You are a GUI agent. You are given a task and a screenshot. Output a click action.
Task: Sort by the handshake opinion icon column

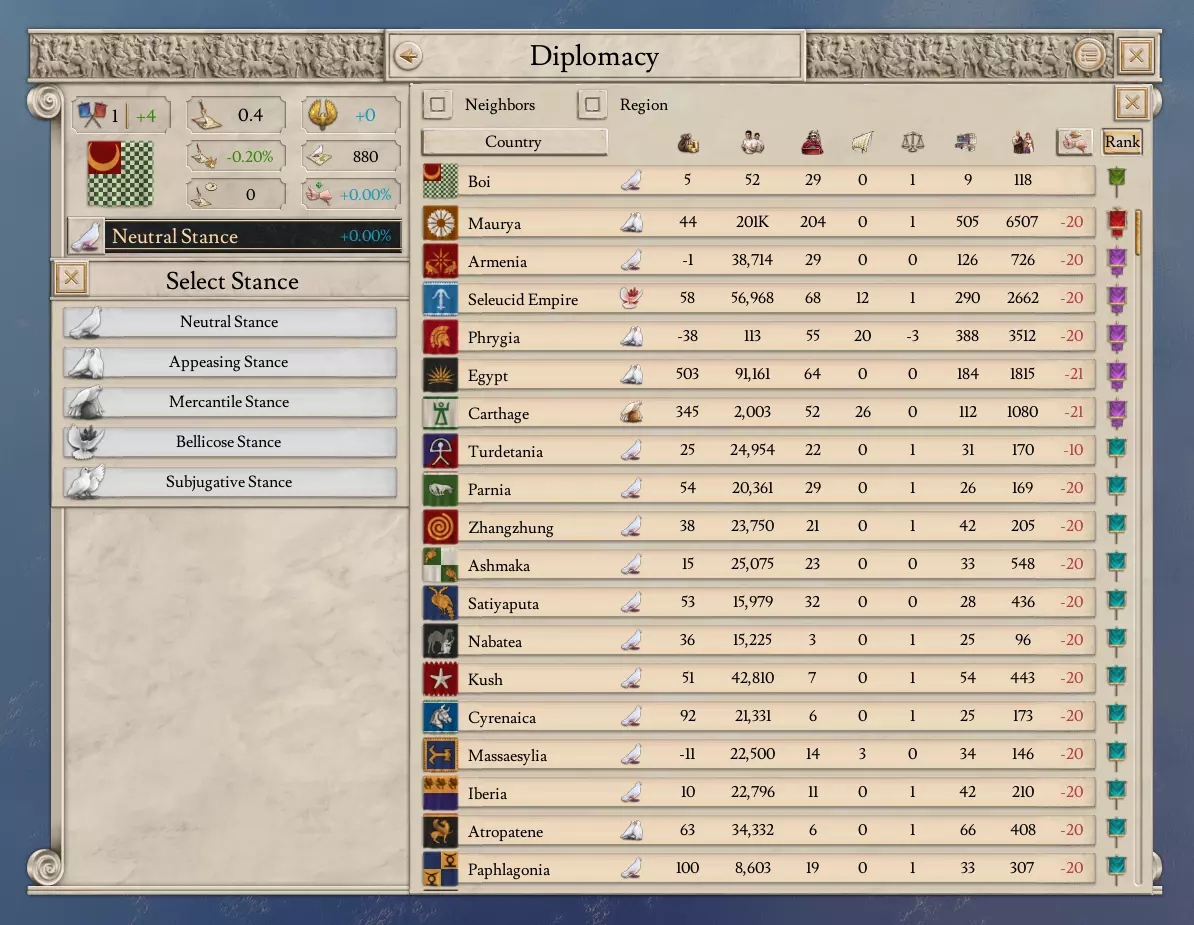(1074, 142)
